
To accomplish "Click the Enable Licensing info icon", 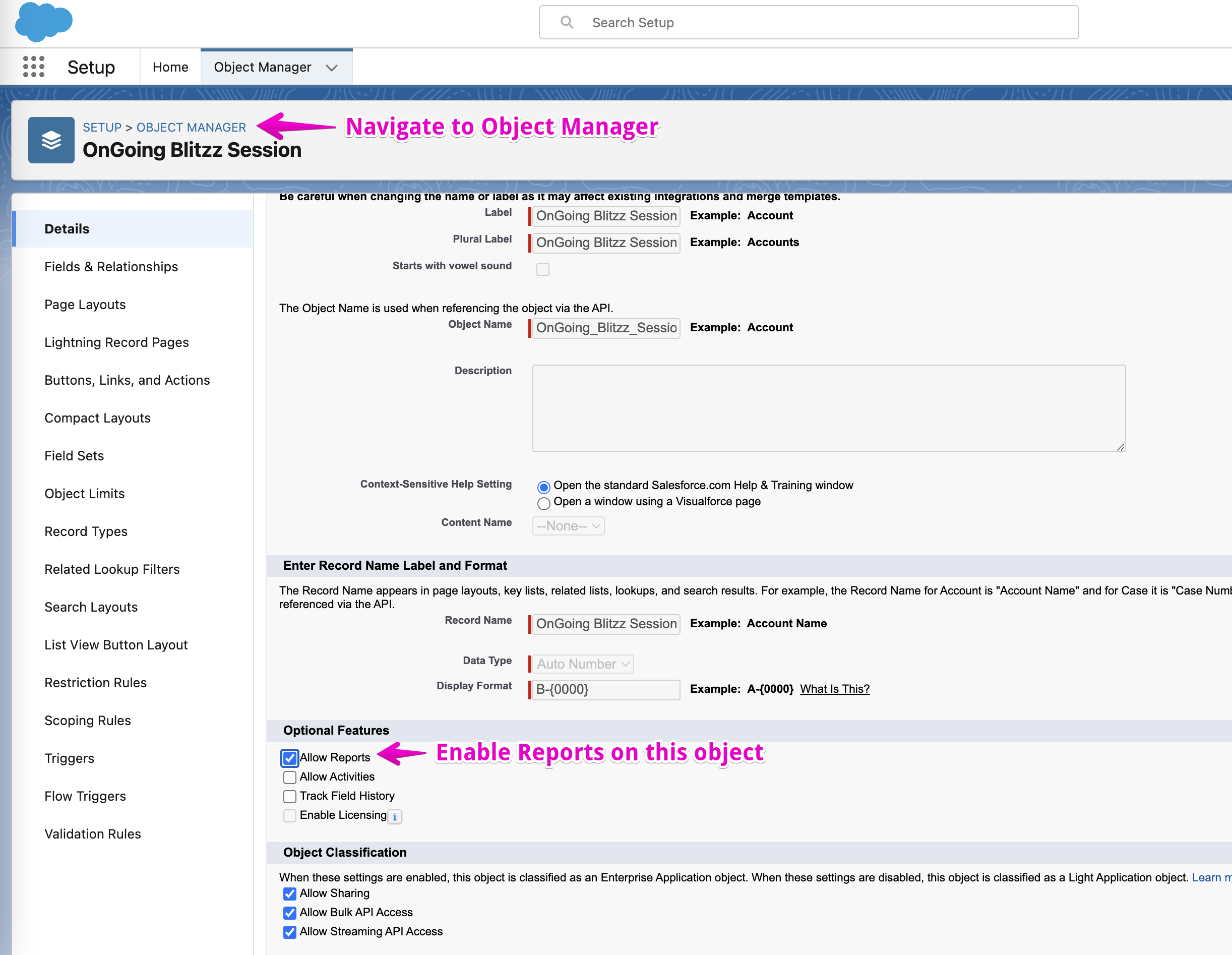I will [395, 816].
